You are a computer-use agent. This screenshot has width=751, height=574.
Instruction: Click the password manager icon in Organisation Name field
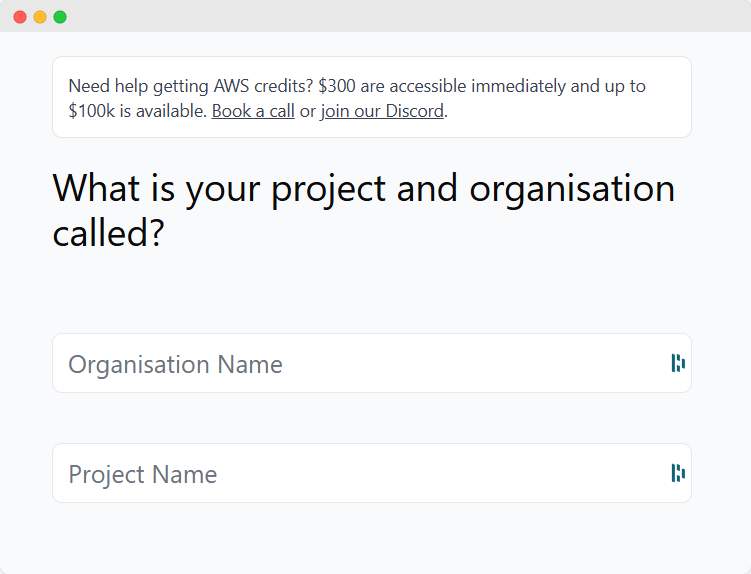pyautogui.click(x=678, y=363)
